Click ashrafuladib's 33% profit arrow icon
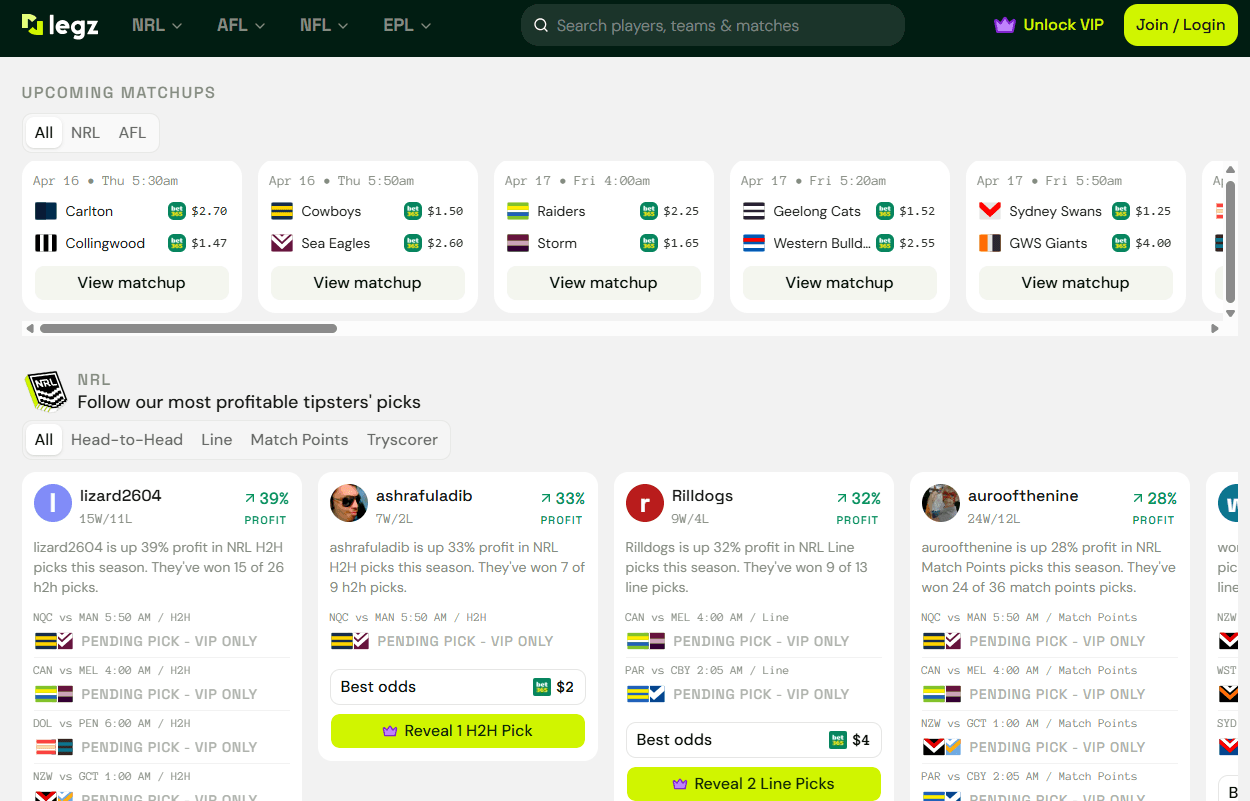 tap(546, 498)
